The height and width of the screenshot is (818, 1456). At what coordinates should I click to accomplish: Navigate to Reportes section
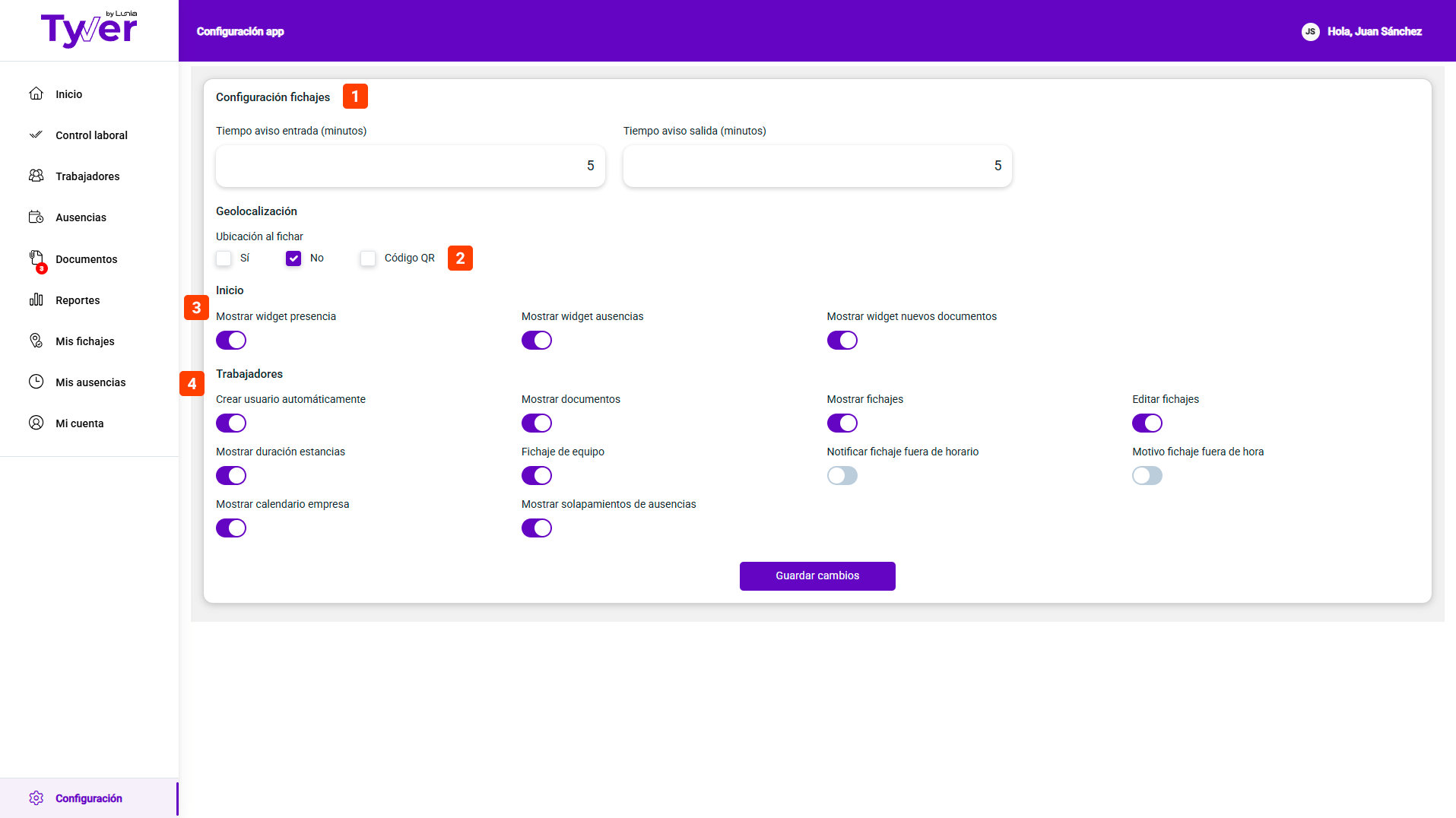coord(89,300)
